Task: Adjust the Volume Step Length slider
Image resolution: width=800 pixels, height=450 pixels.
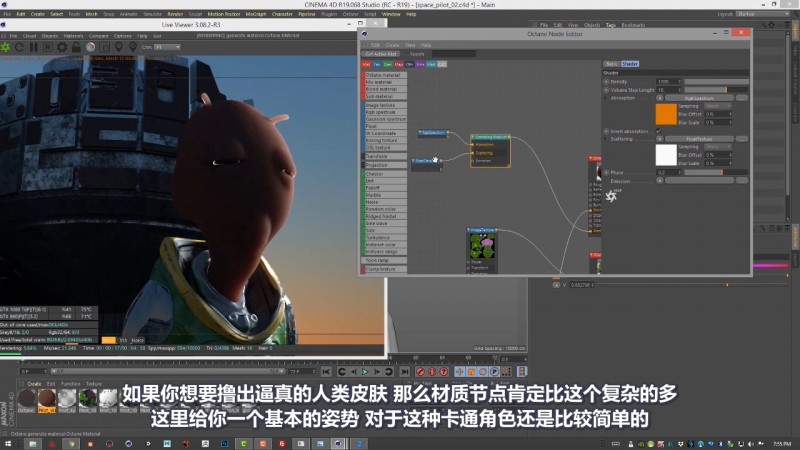Action: click(x=716, y=90)
